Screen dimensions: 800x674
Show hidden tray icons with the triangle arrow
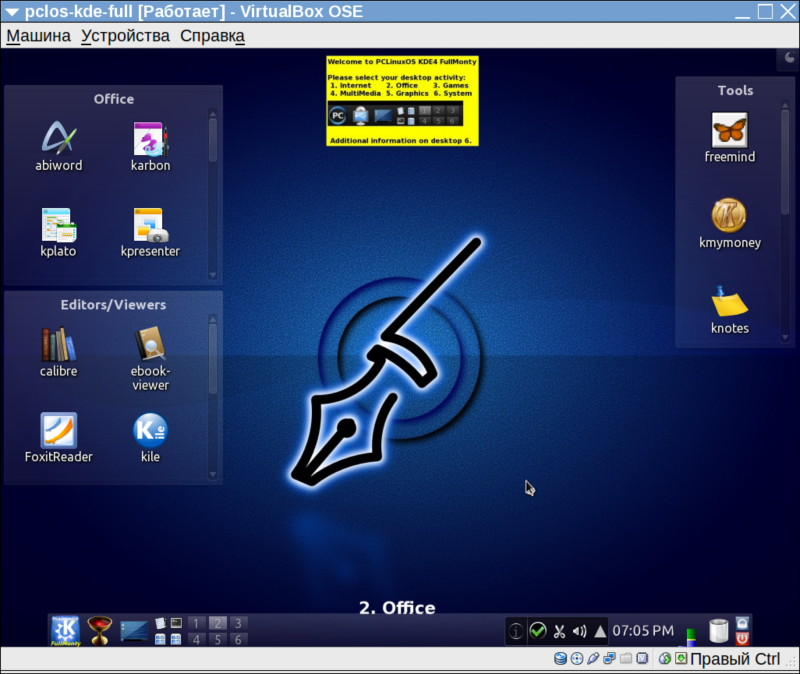click(x=600, y=632)
